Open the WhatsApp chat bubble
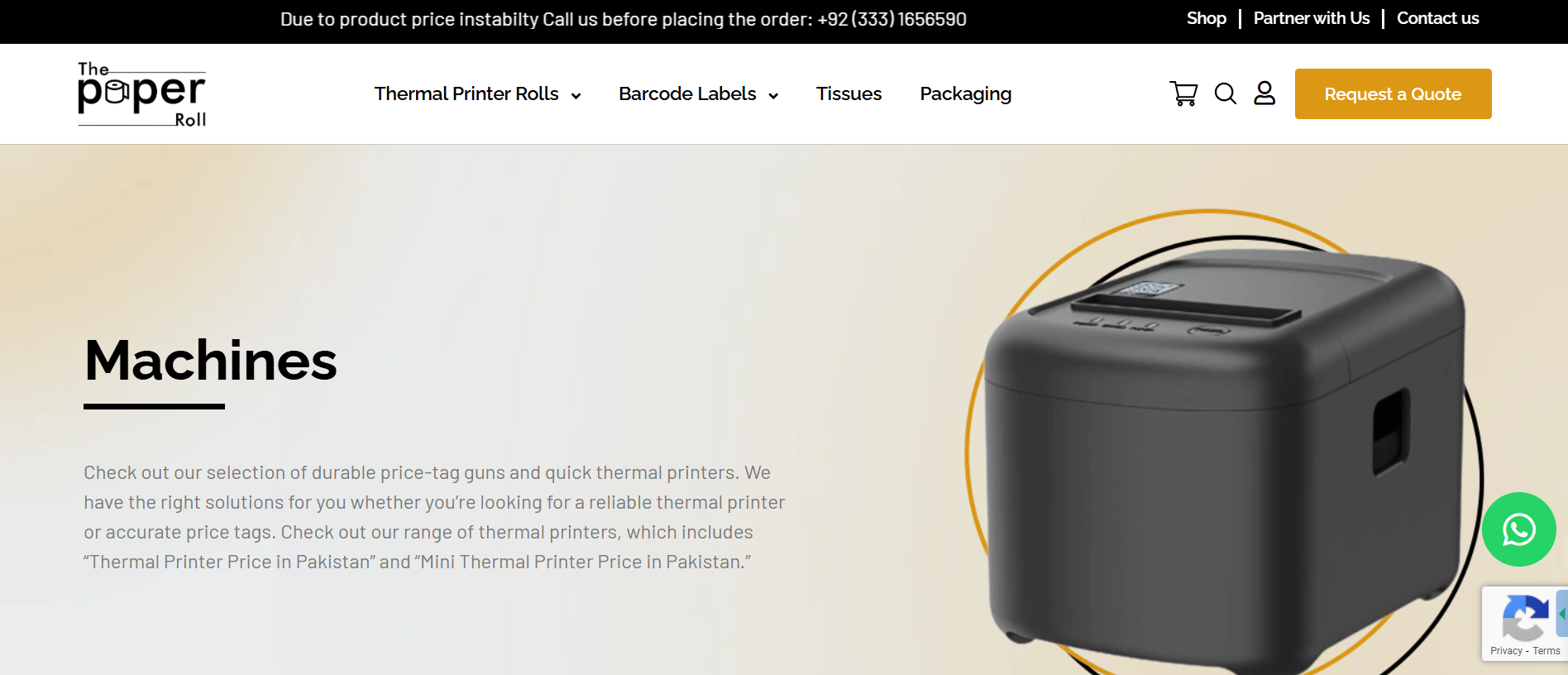Image resolution: width=1568 pixels, height=675 pixels. click(x=1519, y=529)
